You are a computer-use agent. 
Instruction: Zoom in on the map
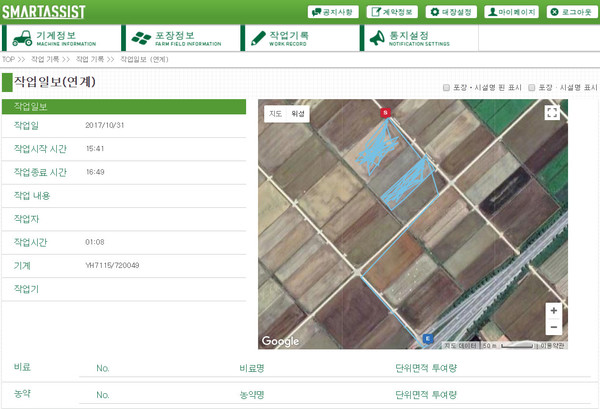pos(553,311)
